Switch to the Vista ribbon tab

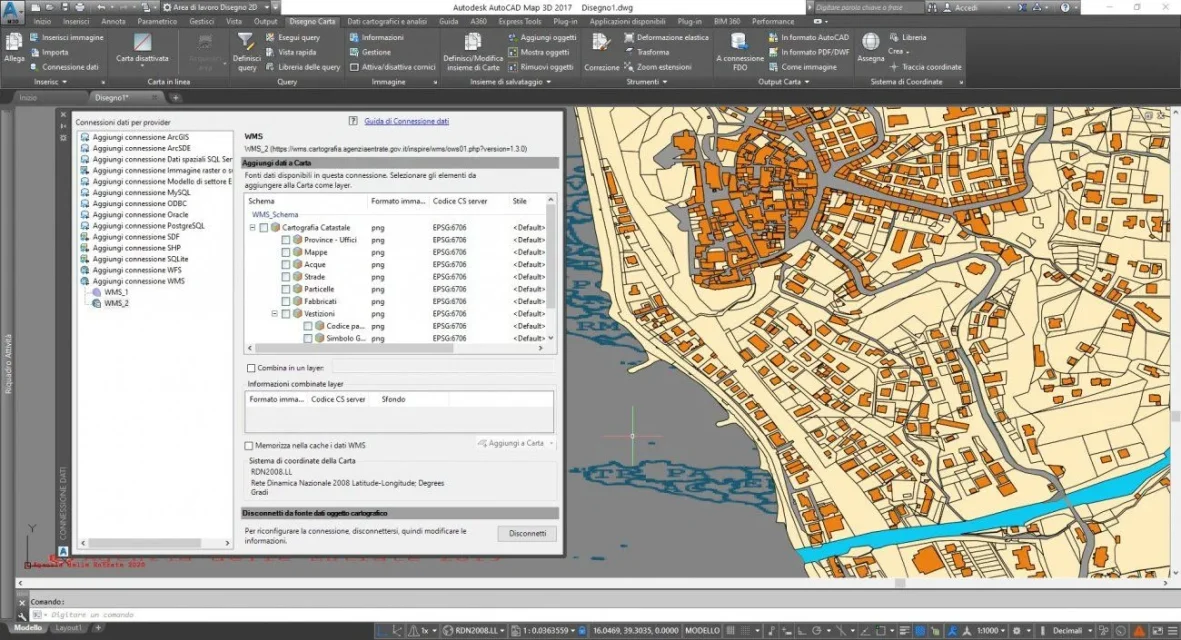(233, 22)
